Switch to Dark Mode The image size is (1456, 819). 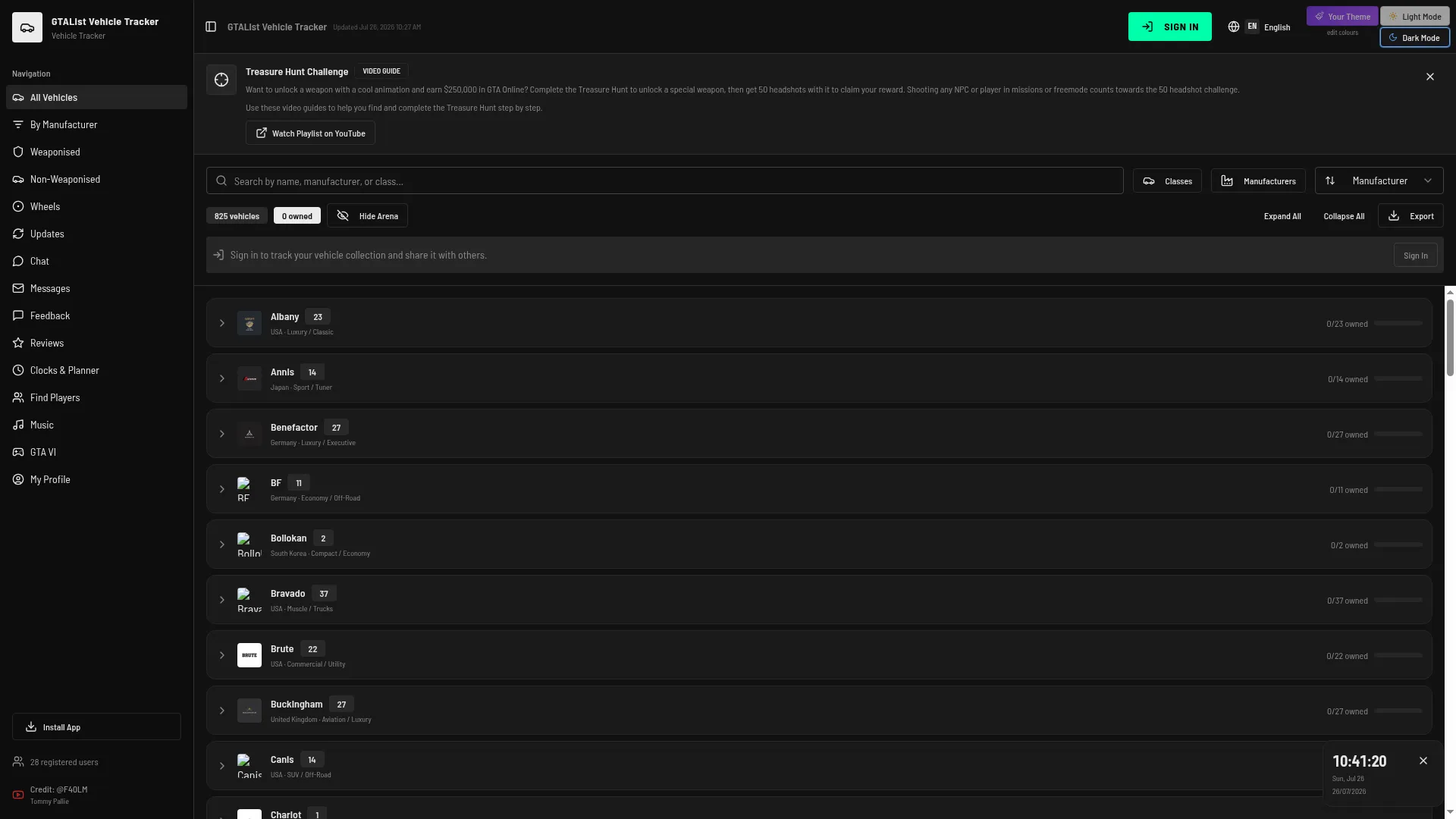point(1415,37)
